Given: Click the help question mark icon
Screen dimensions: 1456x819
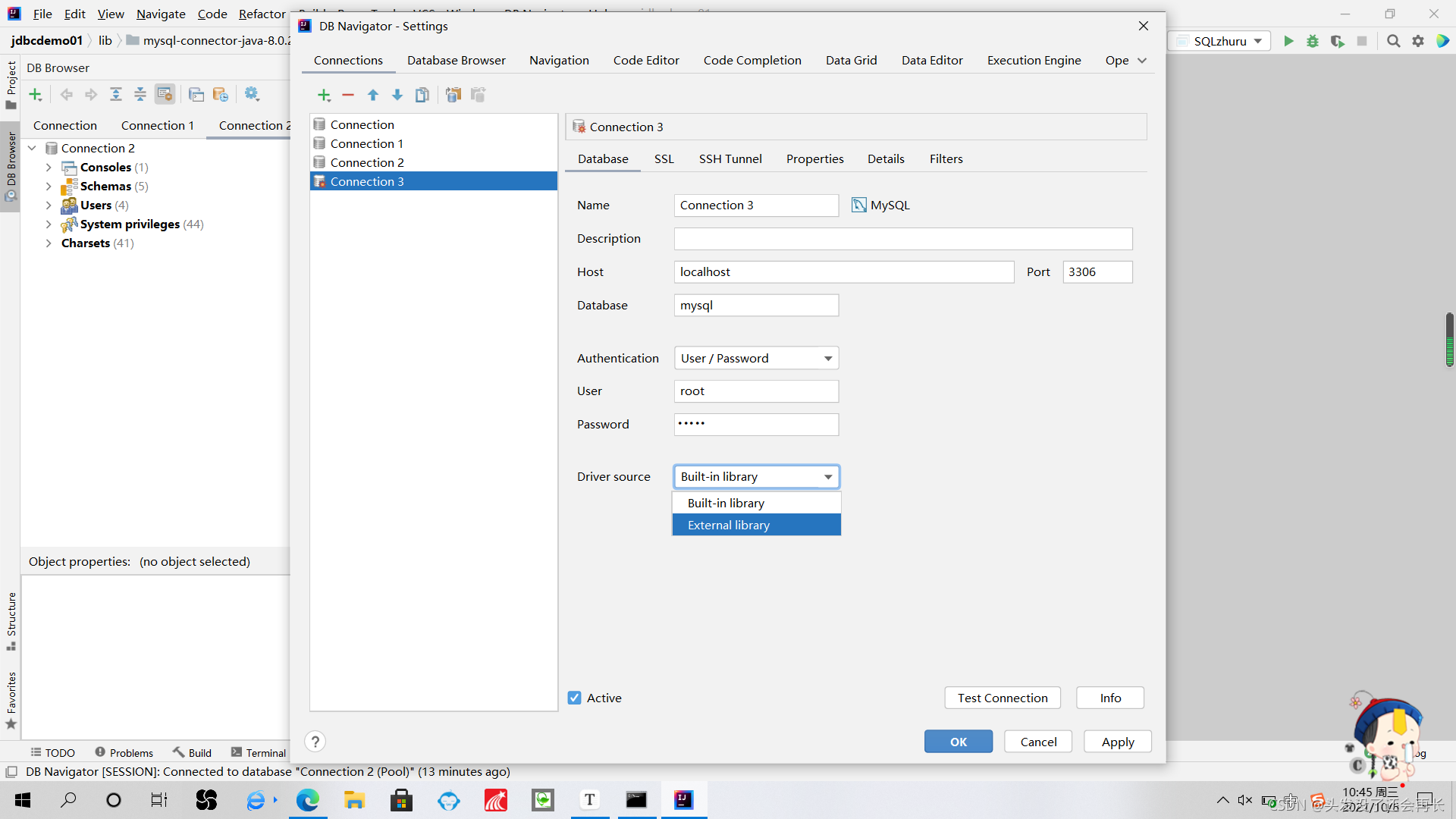Looking at the screenshot, I should 315,742.
